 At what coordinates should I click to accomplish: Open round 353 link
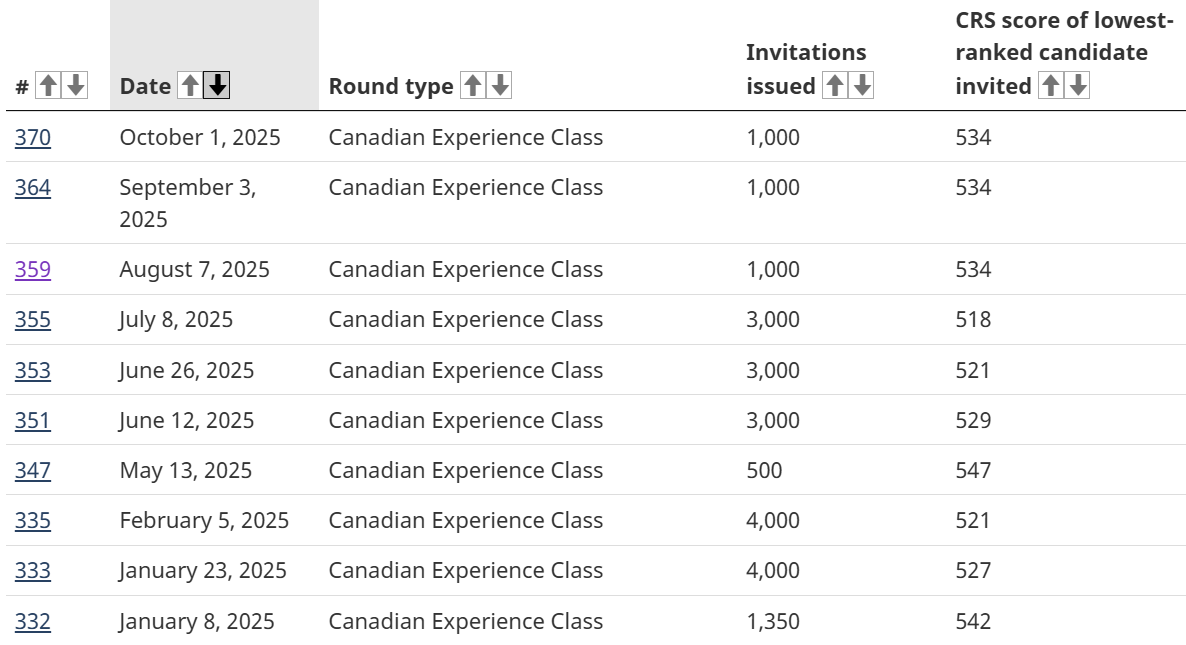point(33,371)
